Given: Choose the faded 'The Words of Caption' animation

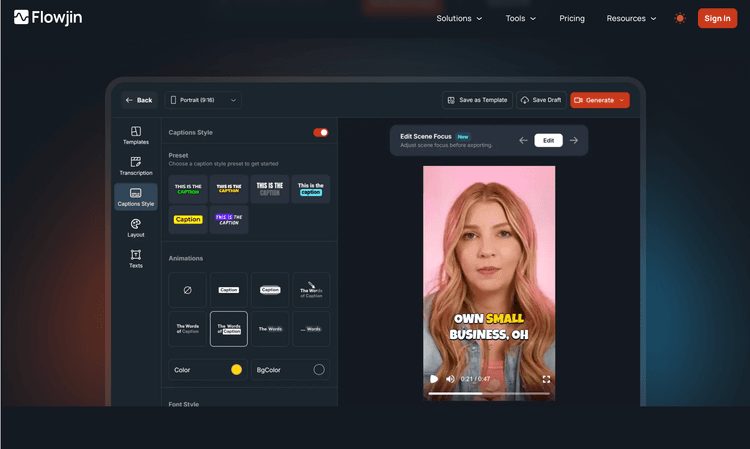Looking at the screenshot, I should [x=188, y=329].
